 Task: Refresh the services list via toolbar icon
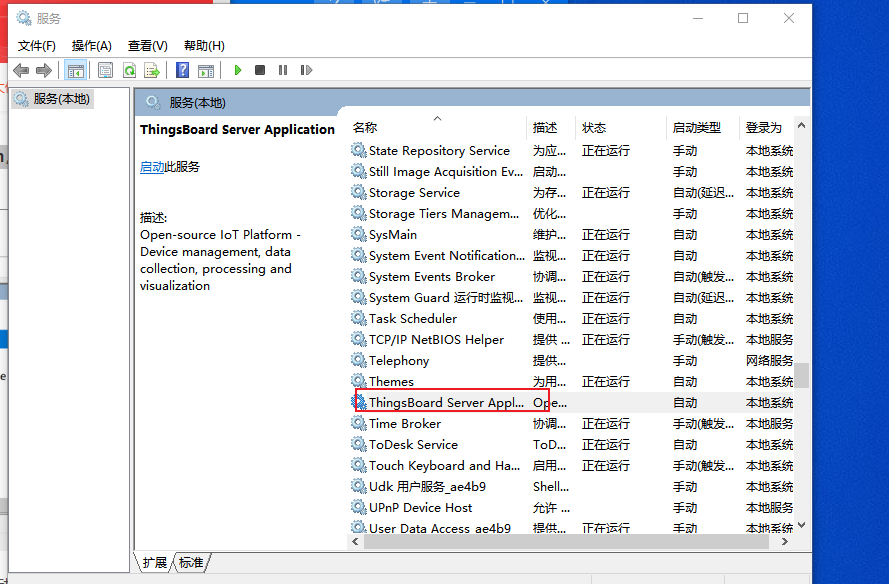(130, 70)
